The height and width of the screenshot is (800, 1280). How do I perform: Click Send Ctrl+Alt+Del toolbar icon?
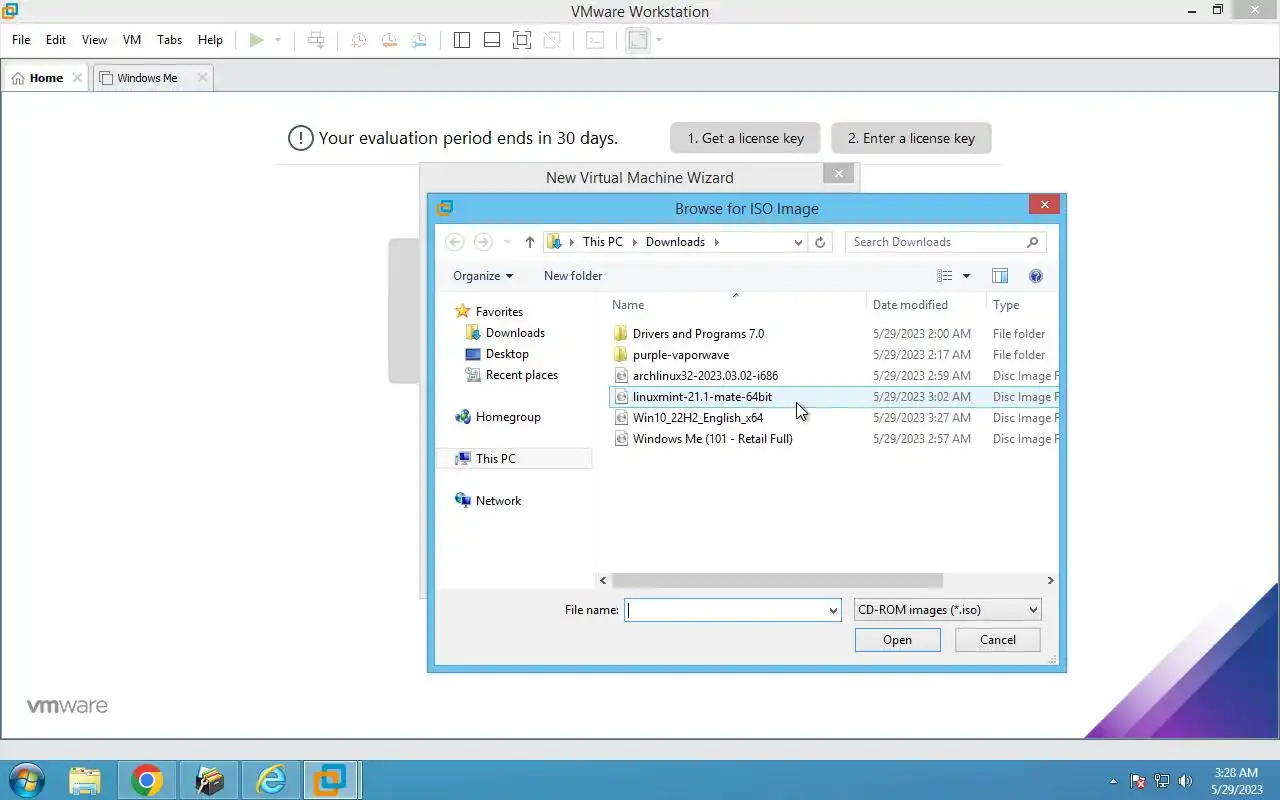point(316,40)
